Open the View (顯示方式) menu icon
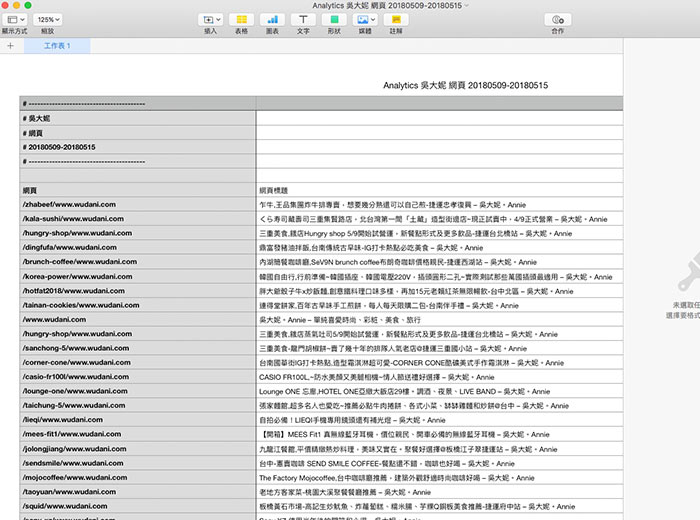 coord(16,20)
